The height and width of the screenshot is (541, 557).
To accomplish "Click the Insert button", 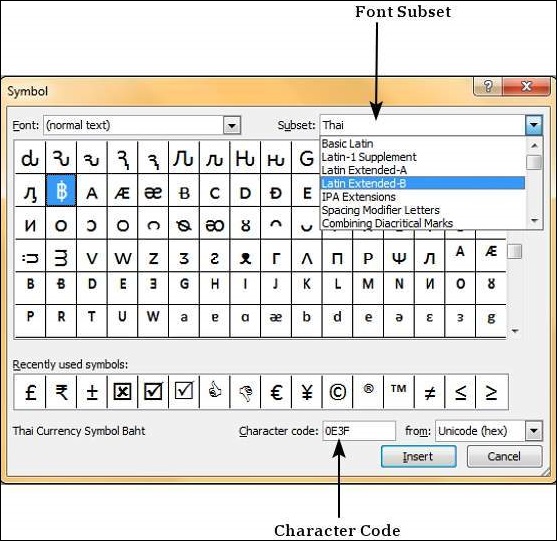I will click(x=418, y=456).
